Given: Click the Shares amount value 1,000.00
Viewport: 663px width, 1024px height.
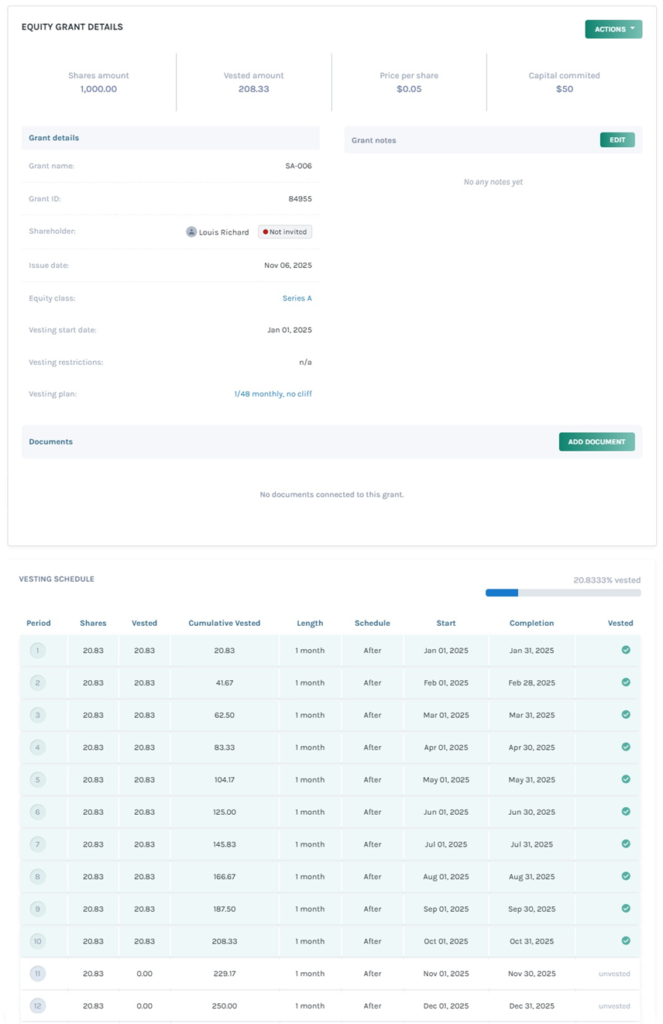Looking at the screenshot, I should (99, 89).
